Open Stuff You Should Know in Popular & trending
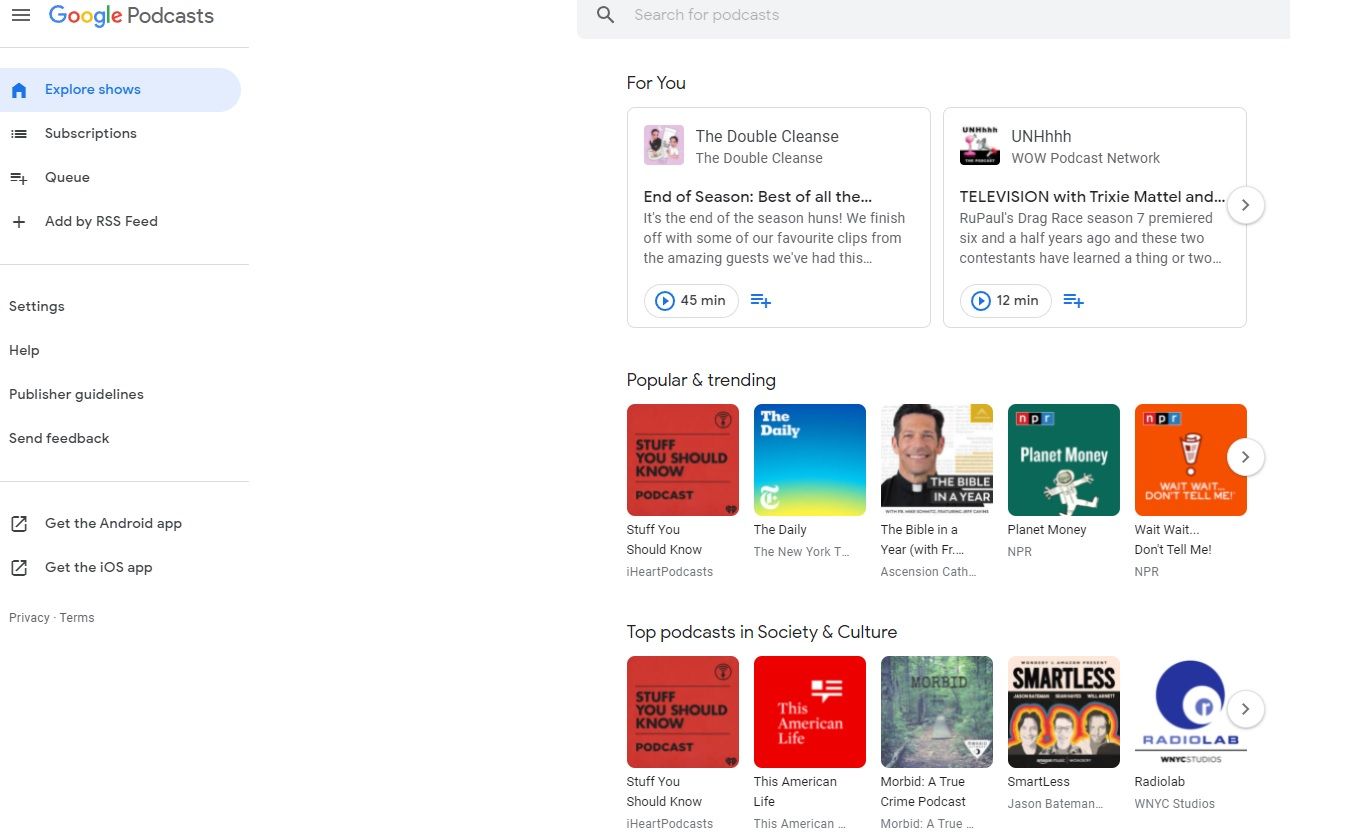The image size is (1349, 839). coord(683,460)
